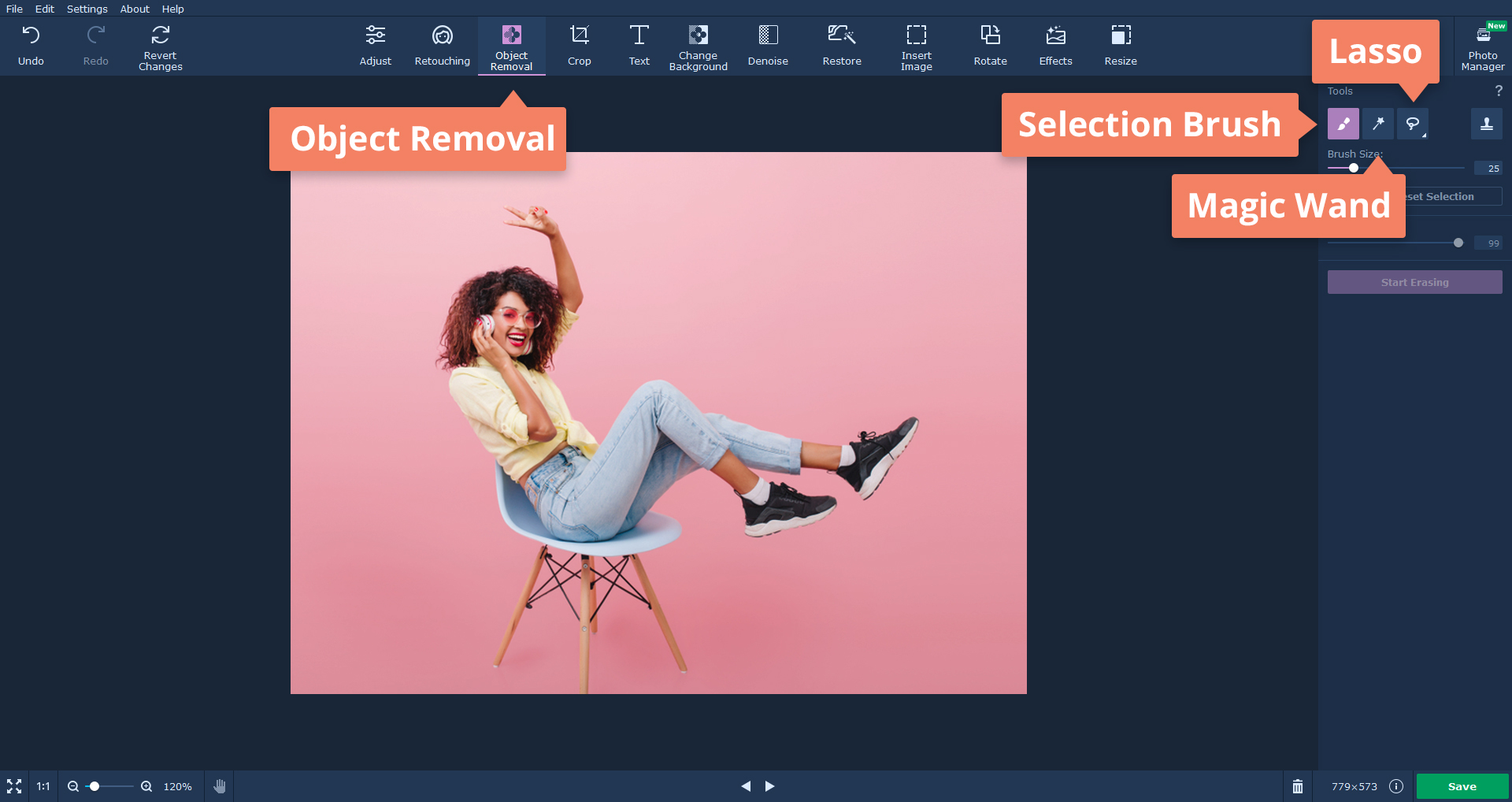Open the File menu

tap(14, 9)
